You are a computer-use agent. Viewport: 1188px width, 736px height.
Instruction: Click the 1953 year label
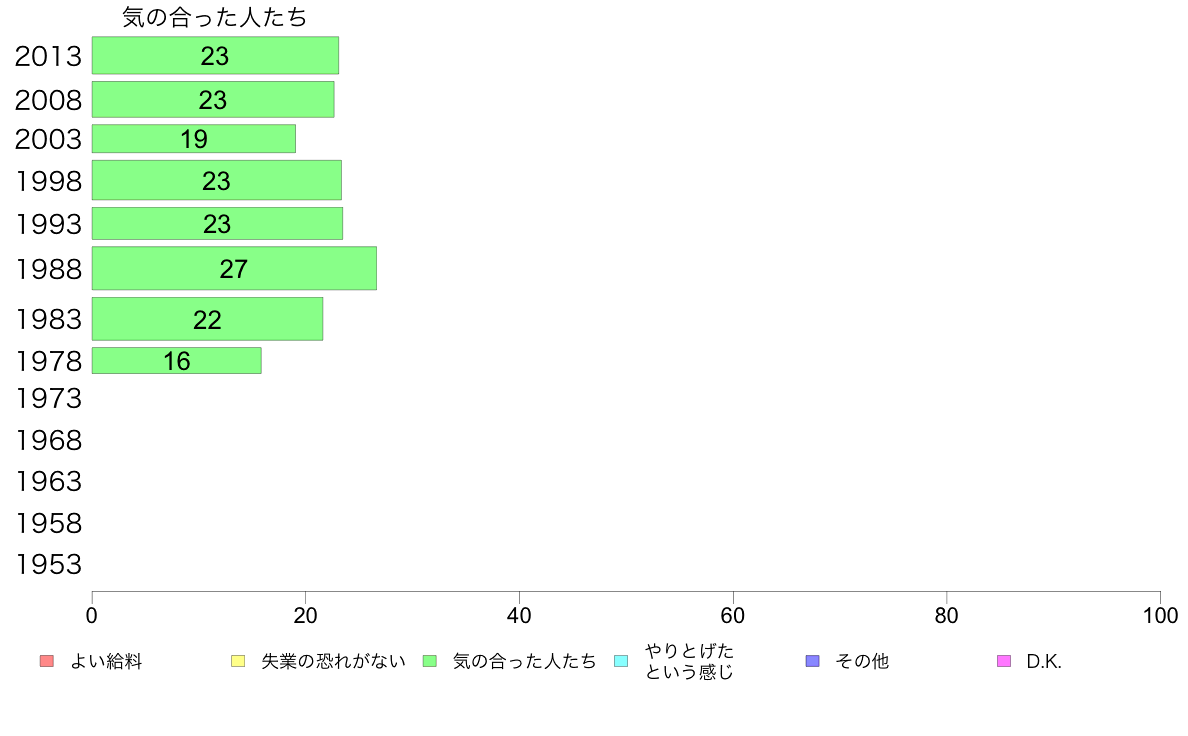(x=48, y=565)
